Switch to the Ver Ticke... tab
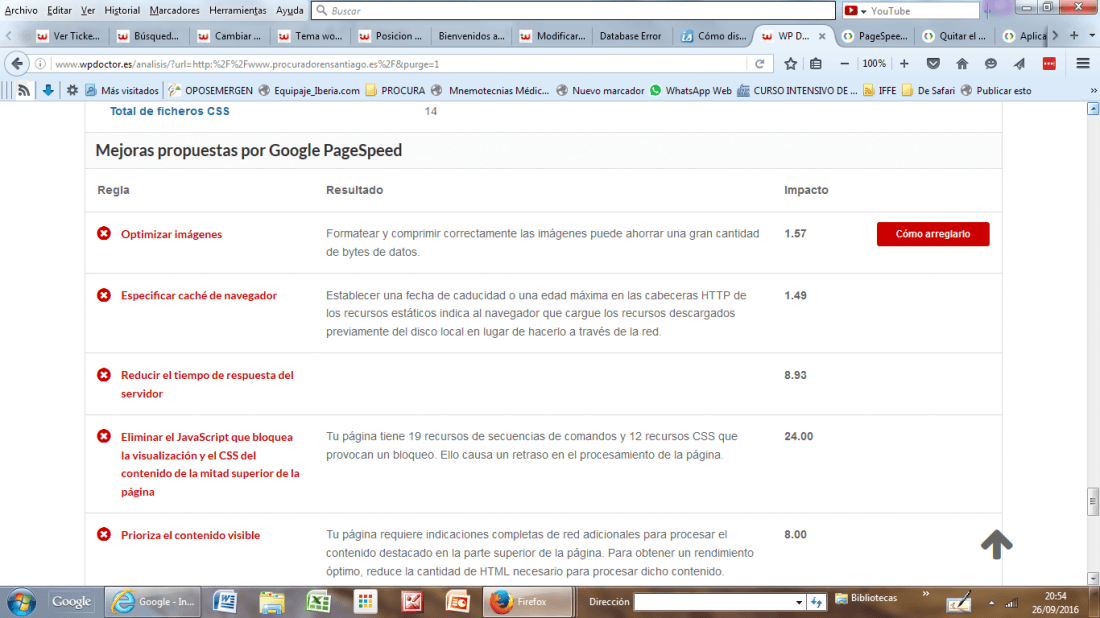The image size is (1100, 618). 69,36
